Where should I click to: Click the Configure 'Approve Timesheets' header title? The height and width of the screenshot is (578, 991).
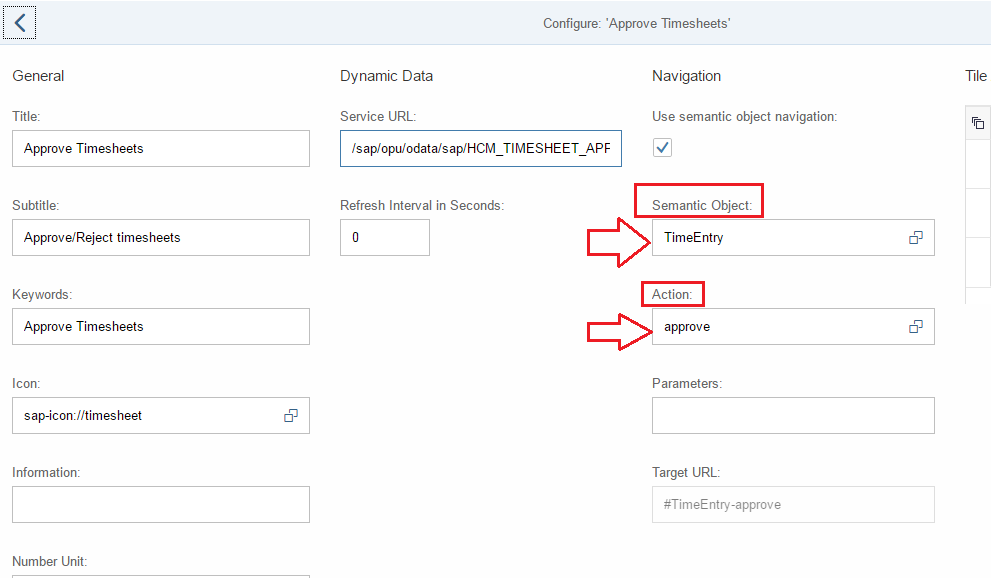[636, 23]
